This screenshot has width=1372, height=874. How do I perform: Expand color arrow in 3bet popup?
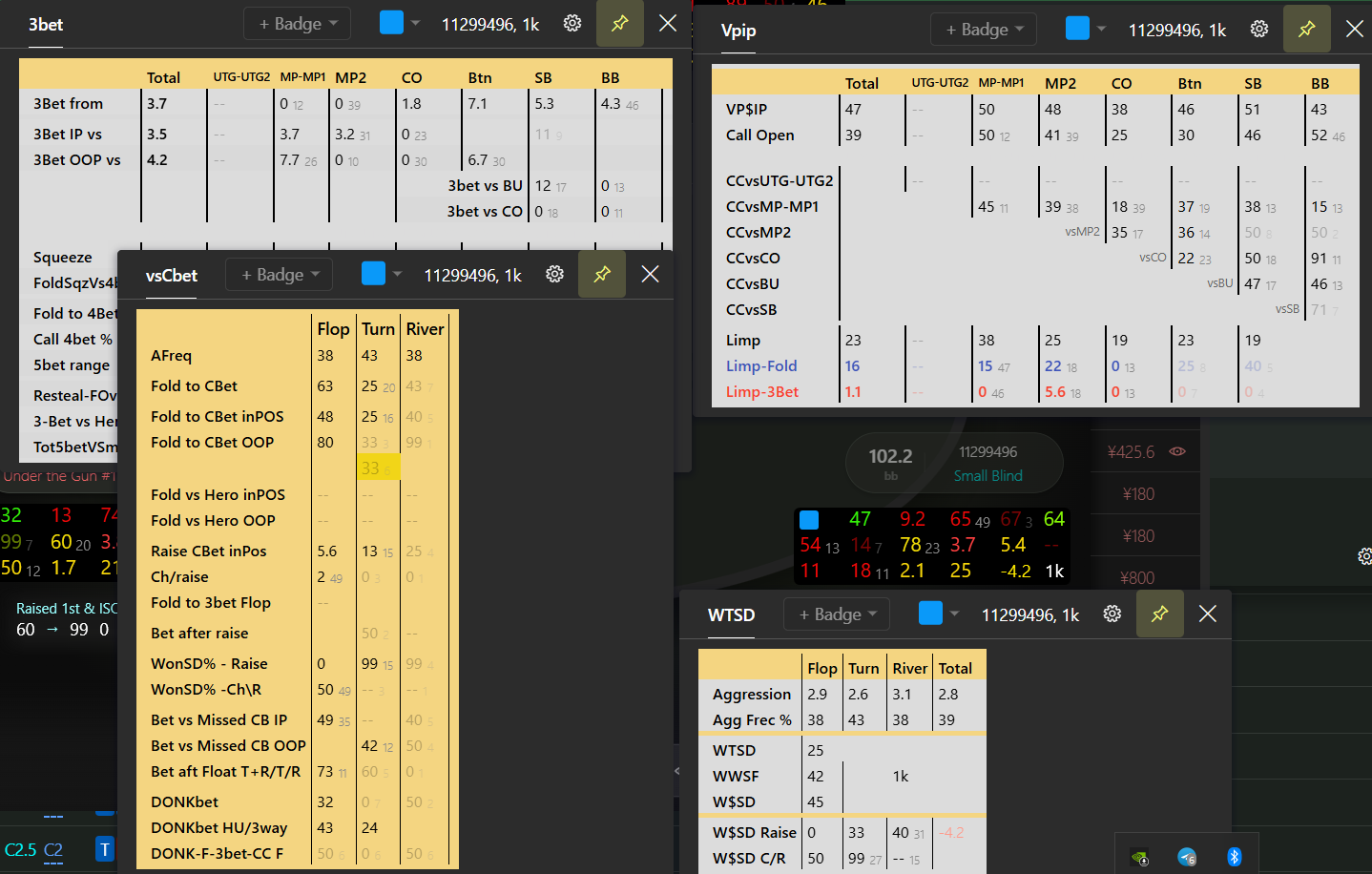(x=415, y=23)
